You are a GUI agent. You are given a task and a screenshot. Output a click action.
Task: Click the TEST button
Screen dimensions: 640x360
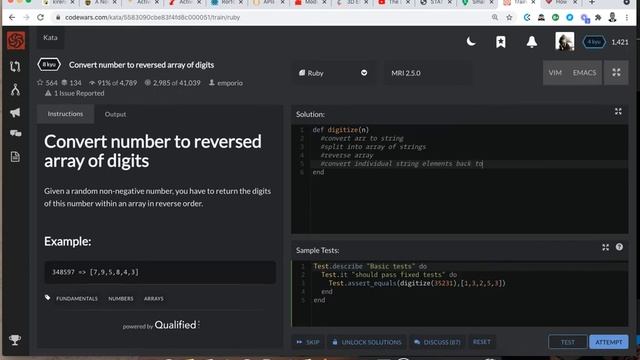[567, 342]
